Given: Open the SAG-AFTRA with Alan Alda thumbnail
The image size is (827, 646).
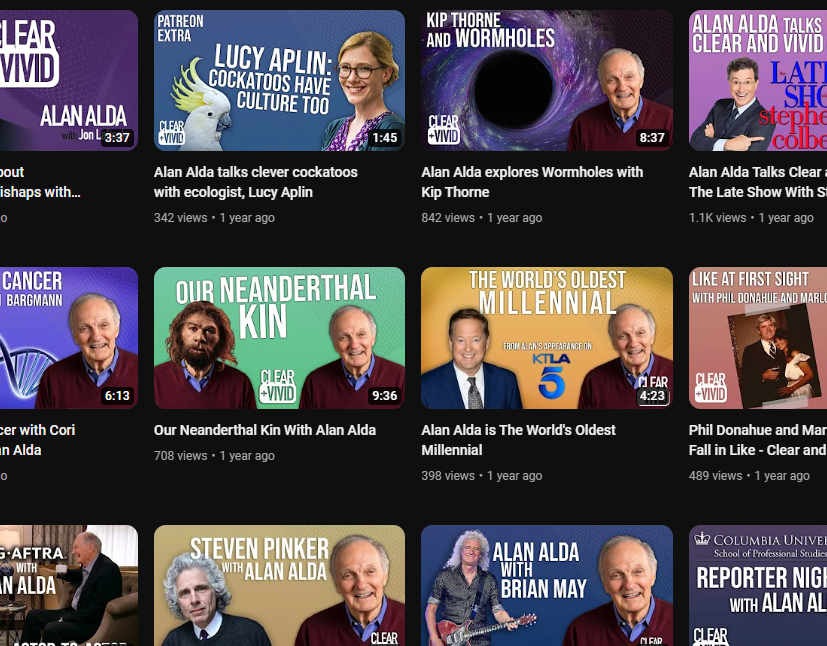Looking at the screenshot, I should [x=69, y=585].
